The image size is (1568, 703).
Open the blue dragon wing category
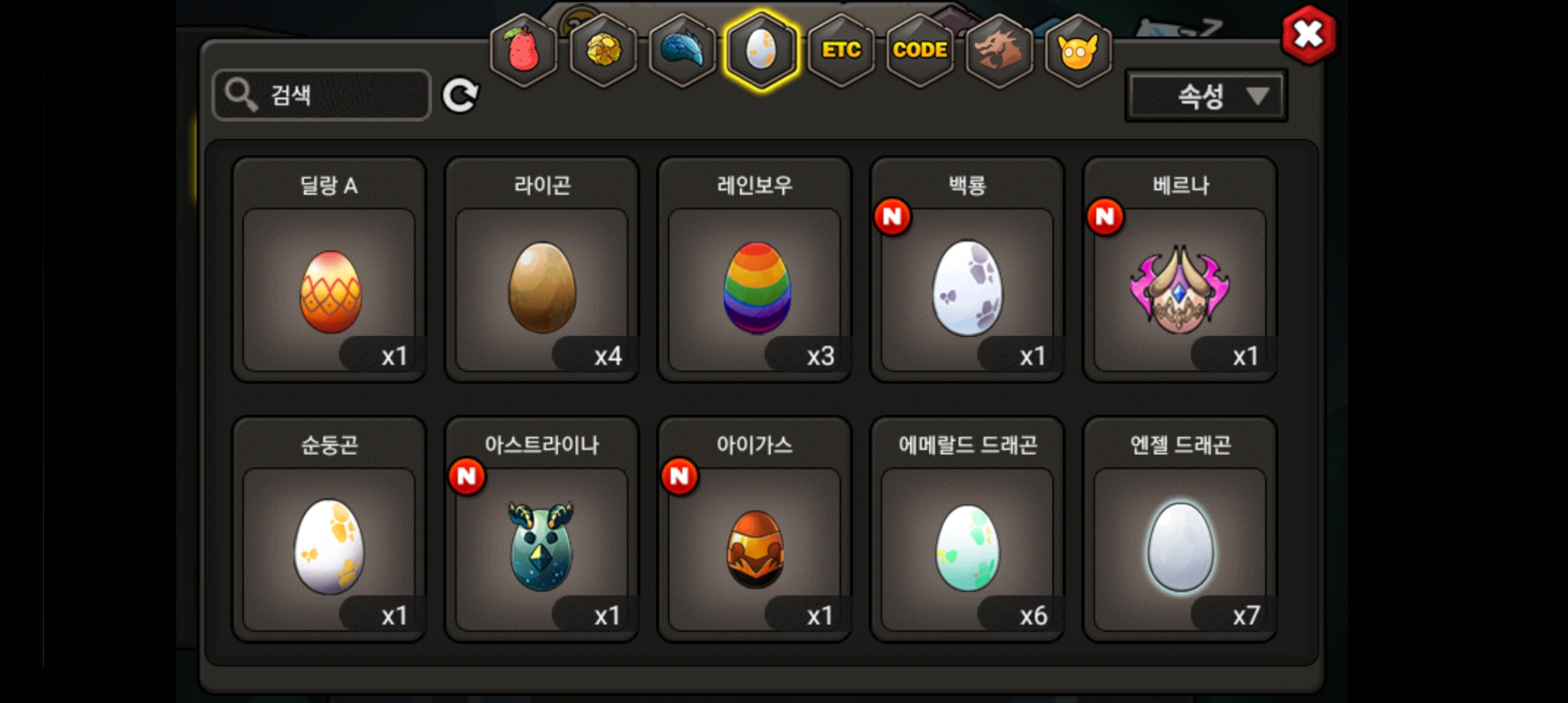pos(682,51)
